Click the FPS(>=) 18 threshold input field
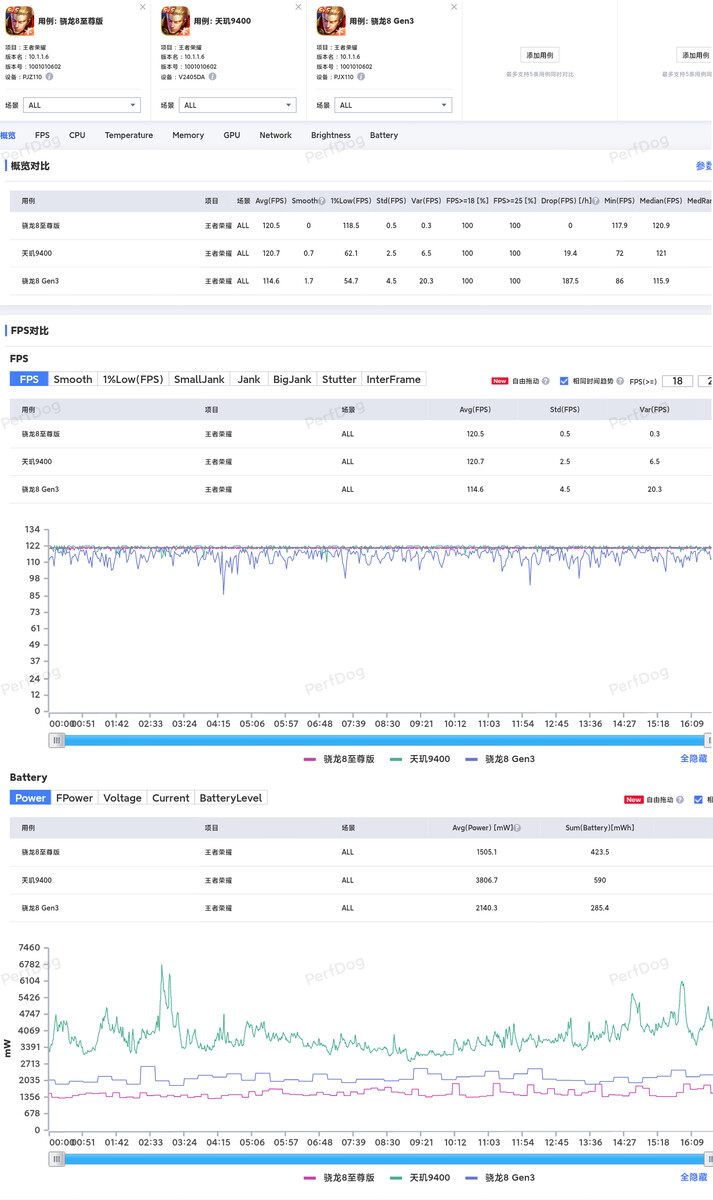713x1200 pixels. tap(677, 381)
